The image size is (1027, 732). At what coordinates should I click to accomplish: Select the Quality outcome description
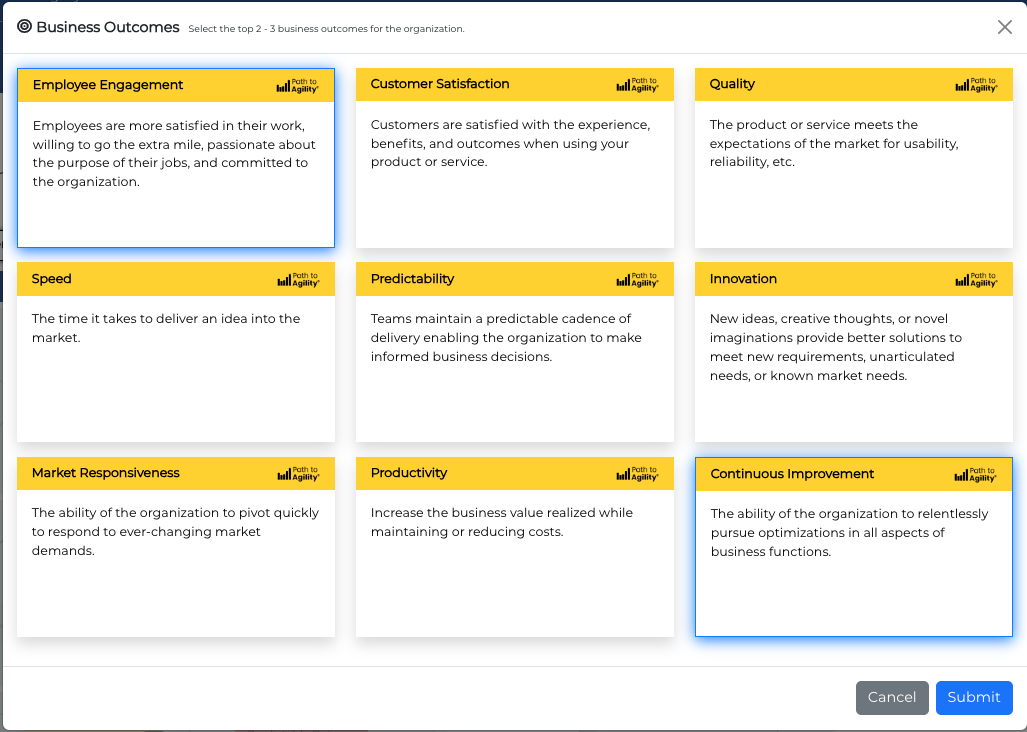834,143
